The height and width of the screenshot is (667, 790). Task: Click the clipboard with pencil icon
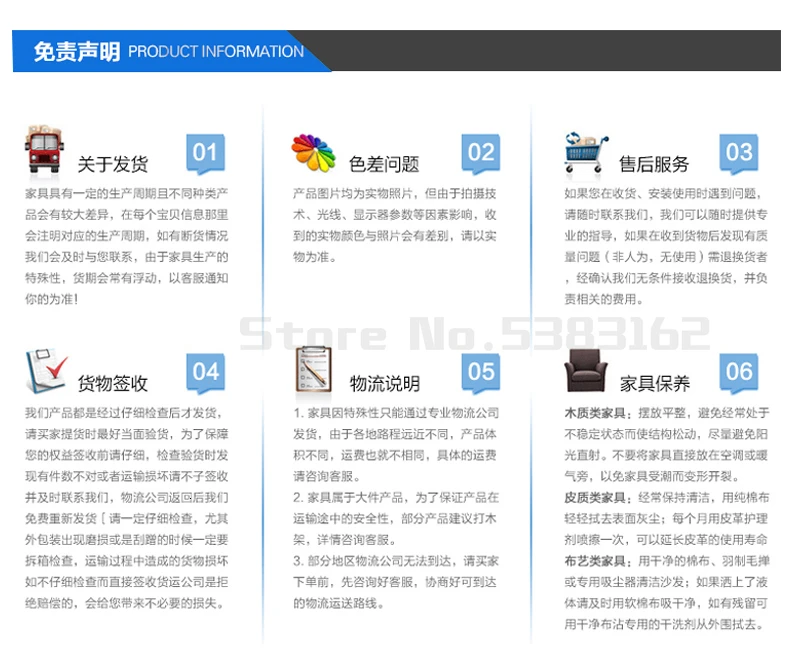coord(313,369)
